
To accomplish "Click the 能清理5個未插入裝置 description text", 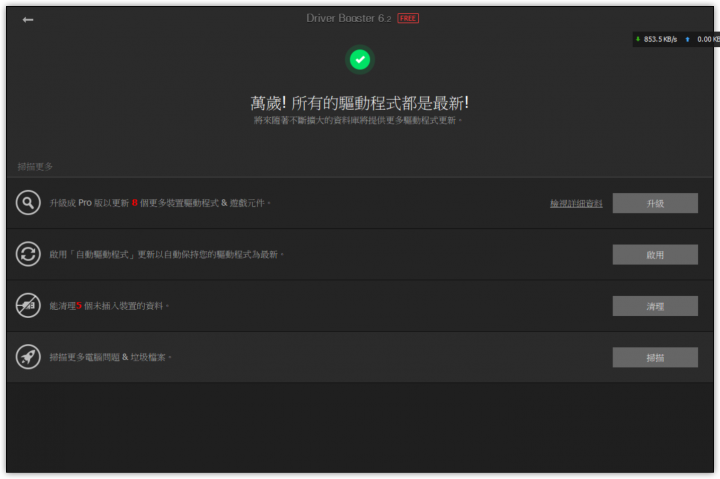I will (x=109, y=306).
